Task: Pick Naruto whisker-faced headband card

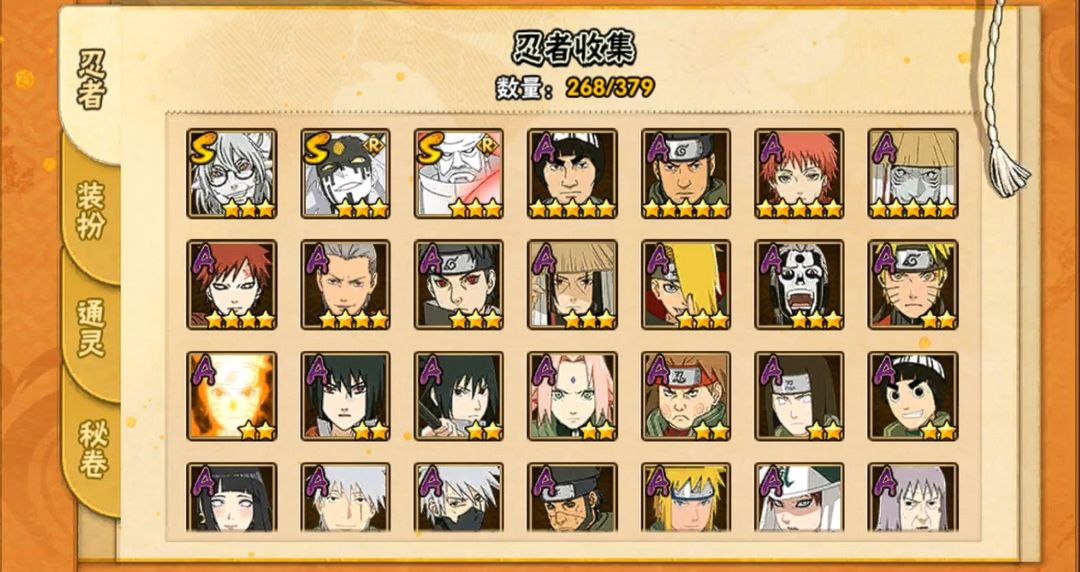Action: (x=913, y=285)
